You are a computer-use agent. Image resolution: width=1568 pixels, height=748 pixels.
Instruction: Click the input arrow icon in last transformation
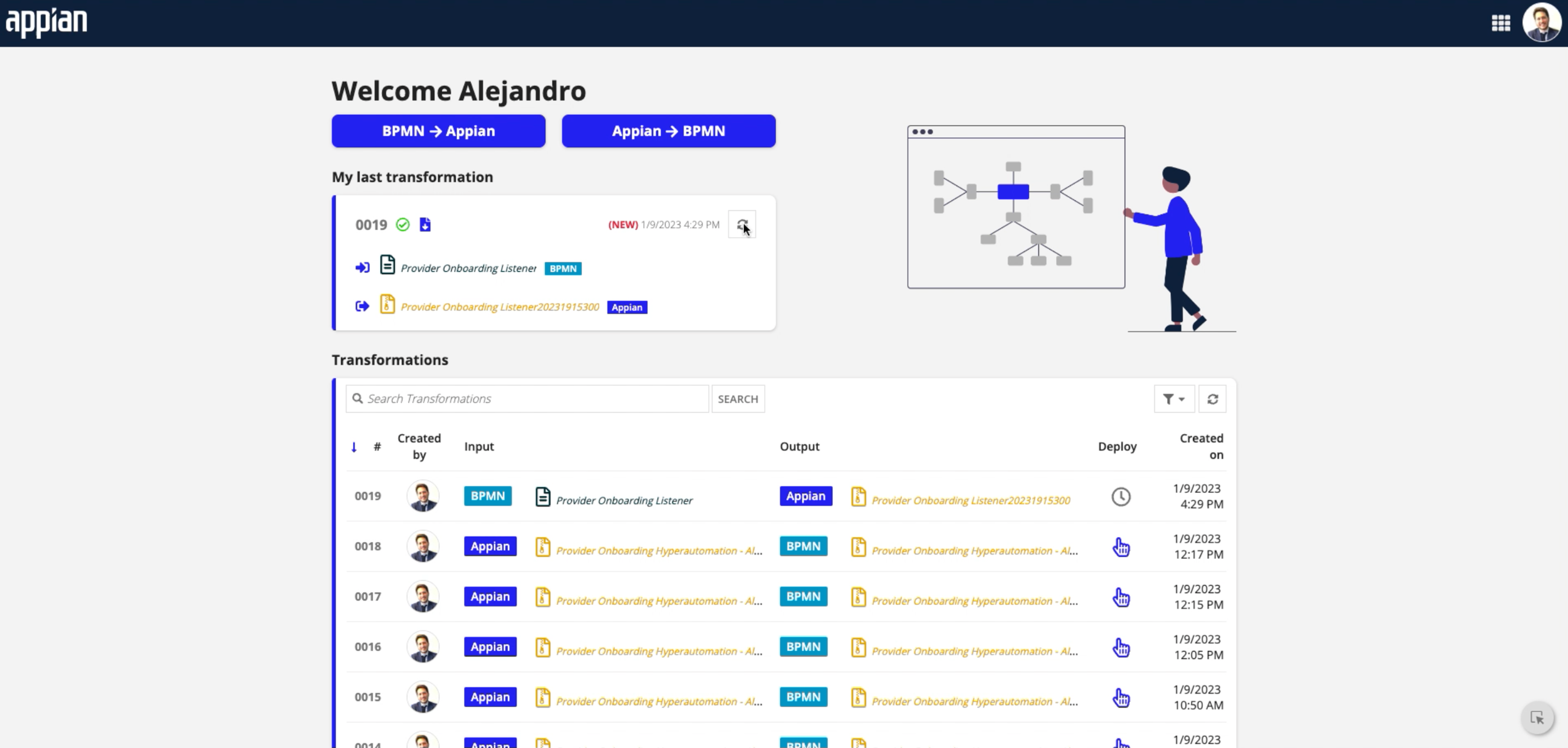362,268
